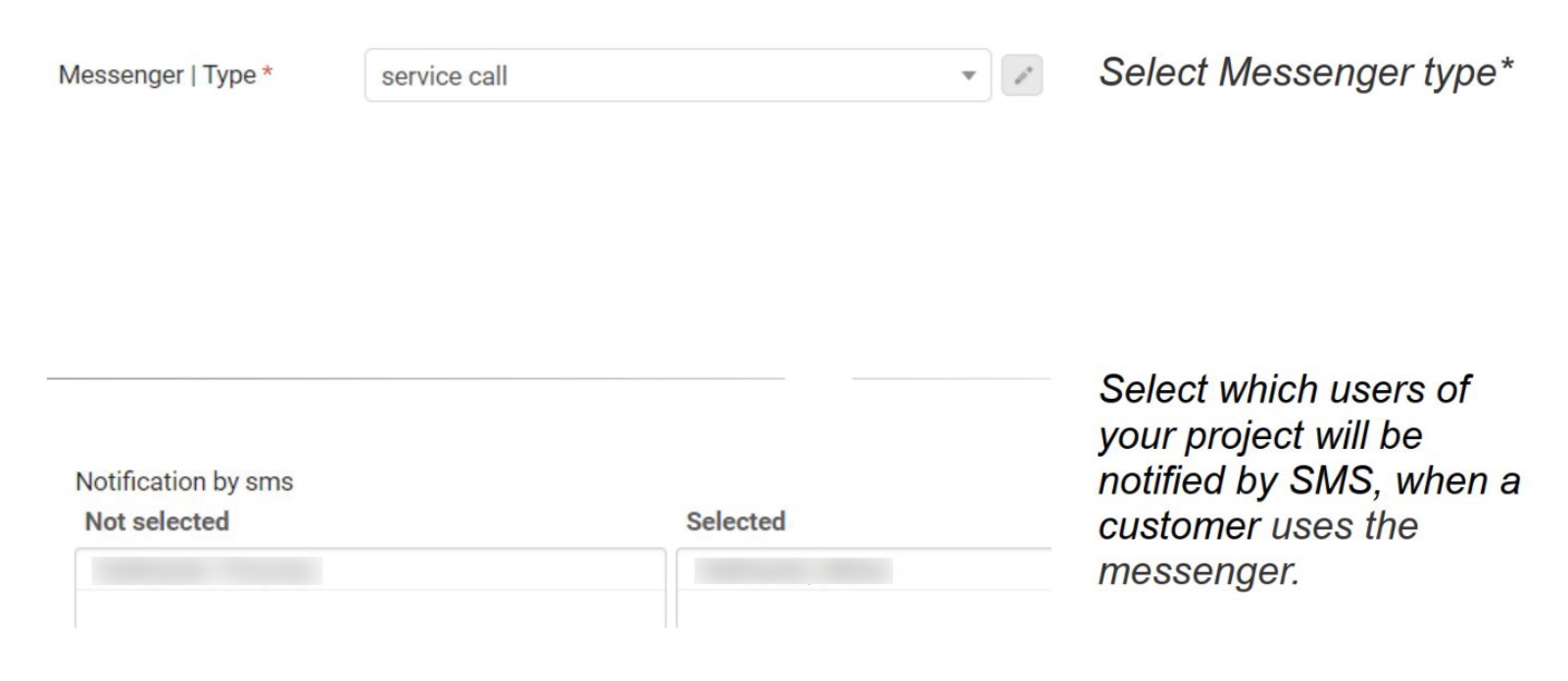Viewport: 1568px width, 681px height.
Task: Click the "service call" selected value text
Action: [444, 76]
